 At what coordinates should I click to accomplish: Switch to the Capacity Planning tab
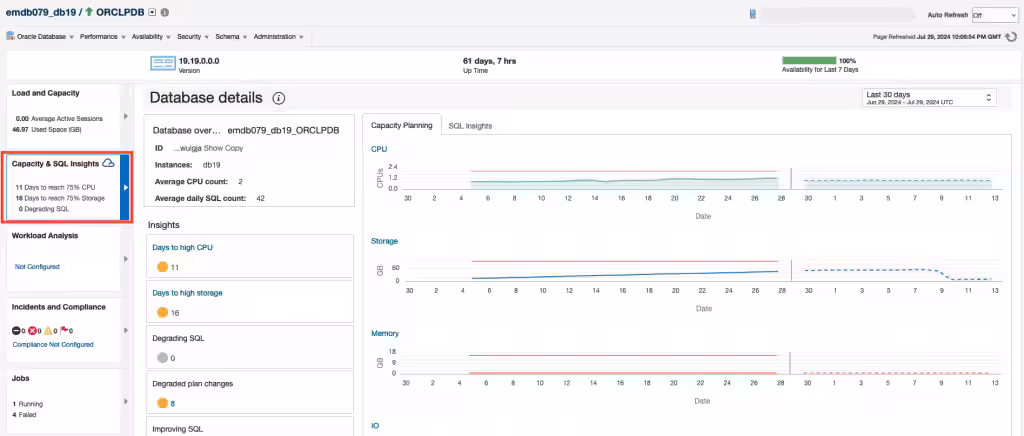point(402,125)
